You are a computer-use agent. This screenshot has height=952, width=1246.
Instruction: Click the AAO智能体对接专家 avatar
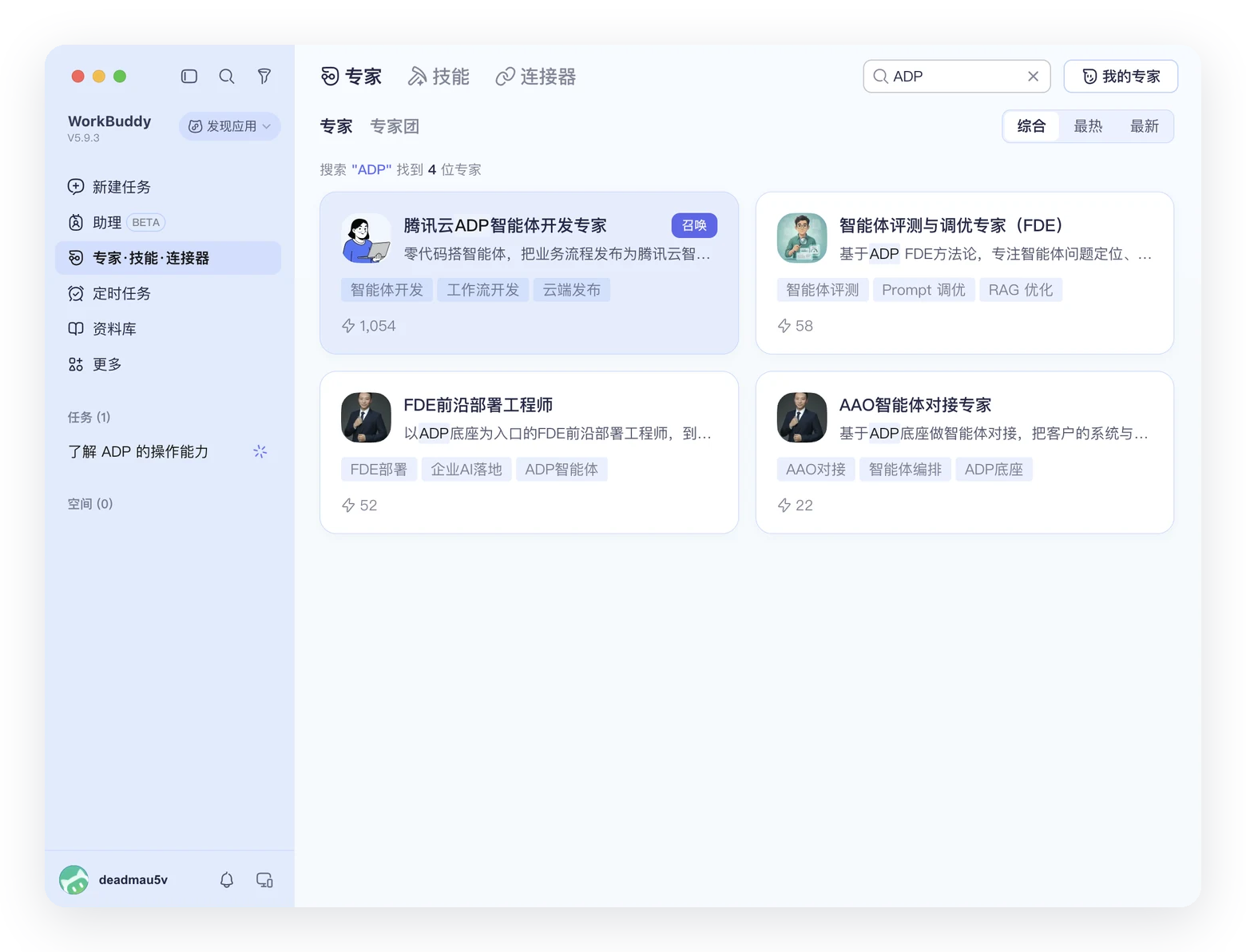tap(802, 418)
